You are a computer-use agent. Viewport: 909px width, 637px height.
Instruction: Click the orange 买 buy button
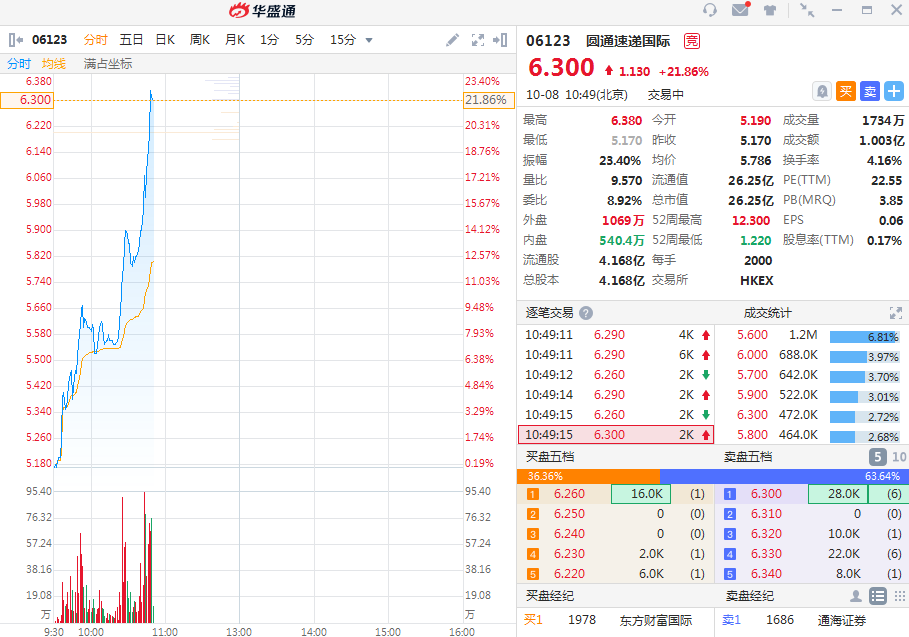[846, 91]
